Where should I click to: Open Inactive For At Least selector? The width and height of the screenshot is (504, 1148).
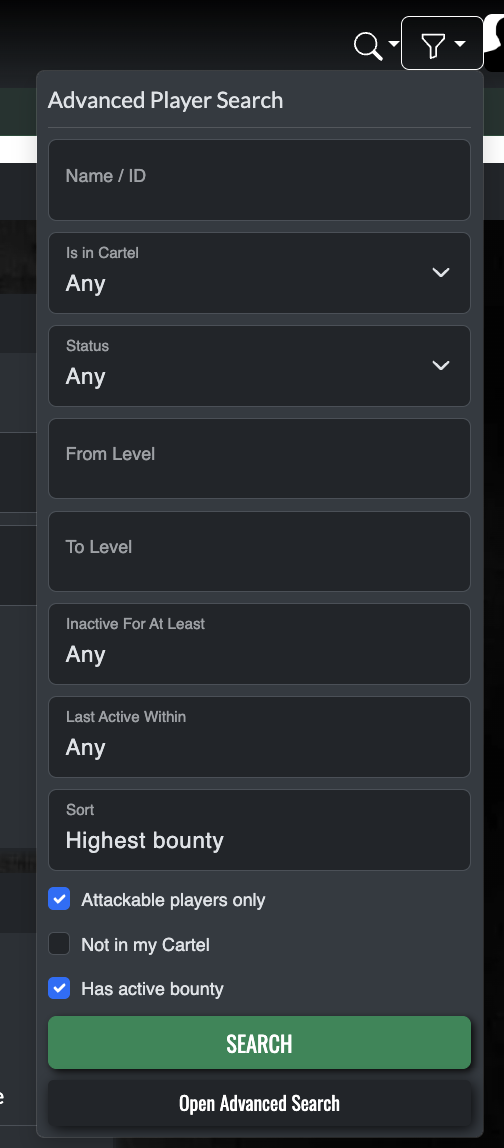coord(259,644)
